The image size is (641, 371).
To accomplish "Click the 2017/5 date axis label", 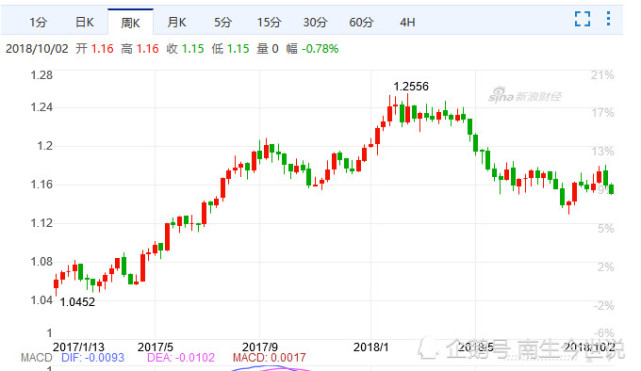I will (155, 347).
